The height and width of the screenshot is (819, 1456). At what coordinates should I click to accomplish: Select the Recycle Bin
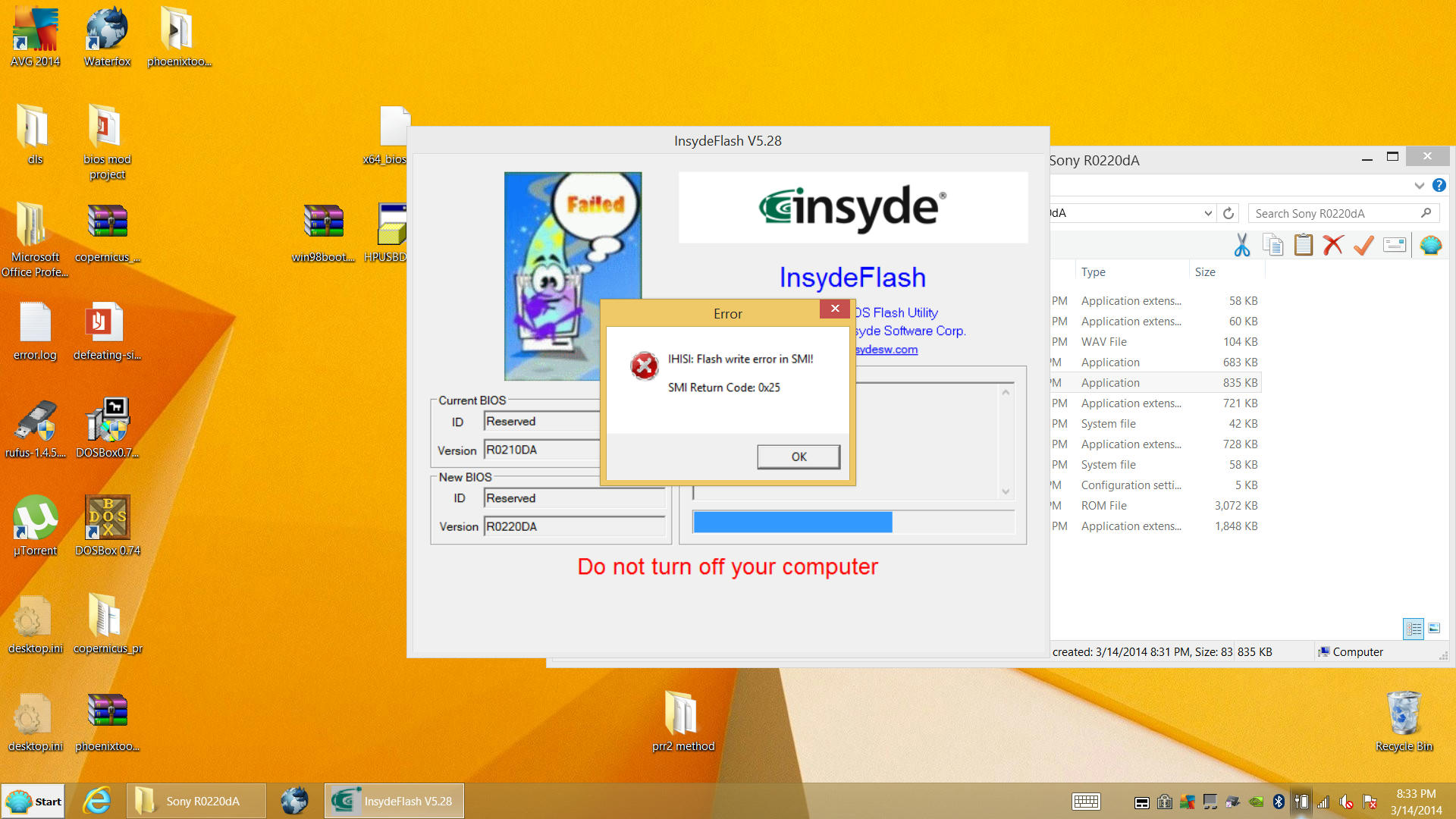tap(1404, 721)
